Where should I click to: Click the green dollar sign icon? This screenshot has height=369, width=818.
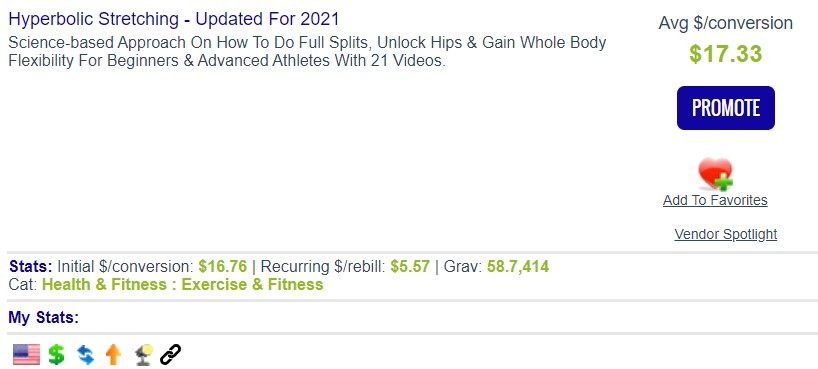(56, 354)
